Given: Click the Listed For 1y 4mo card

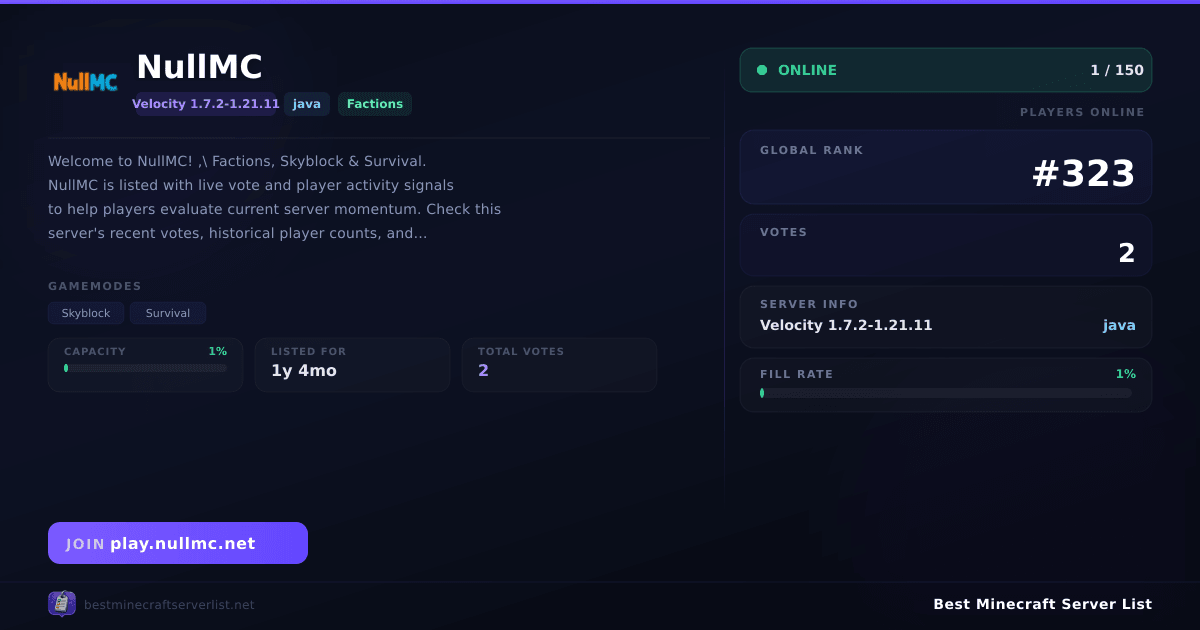Looking at the screenshot, I should (x=352, y=365).
